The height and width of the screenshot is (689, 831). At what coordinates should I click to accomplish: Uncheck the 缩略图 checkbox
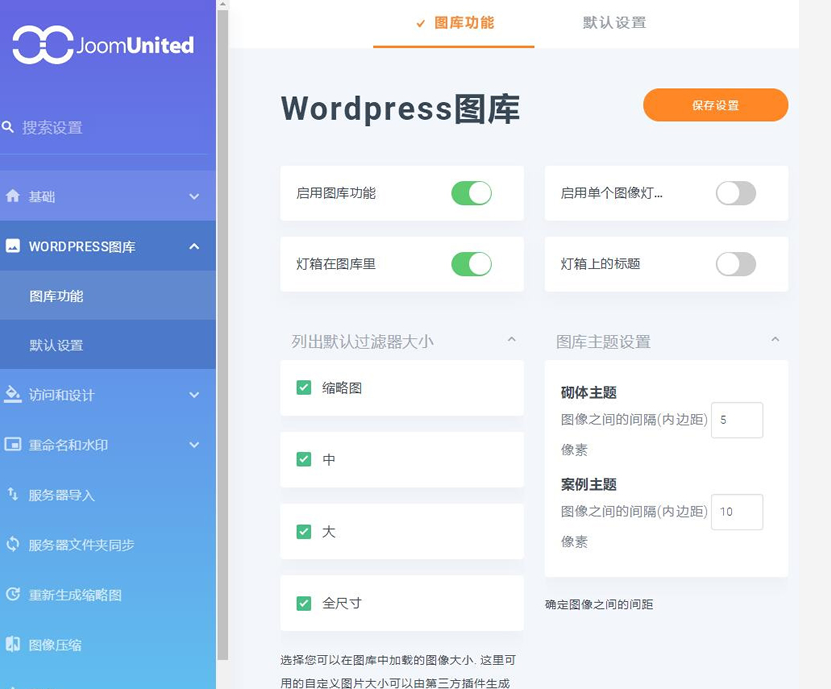(x=304, y=388)
